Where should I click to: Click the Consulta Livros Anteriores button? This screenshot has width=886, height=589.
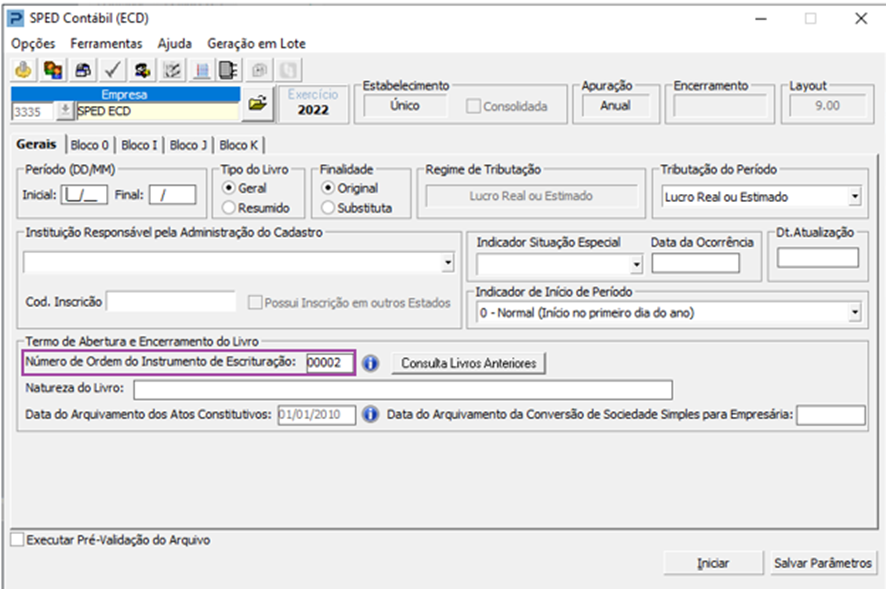468,363
